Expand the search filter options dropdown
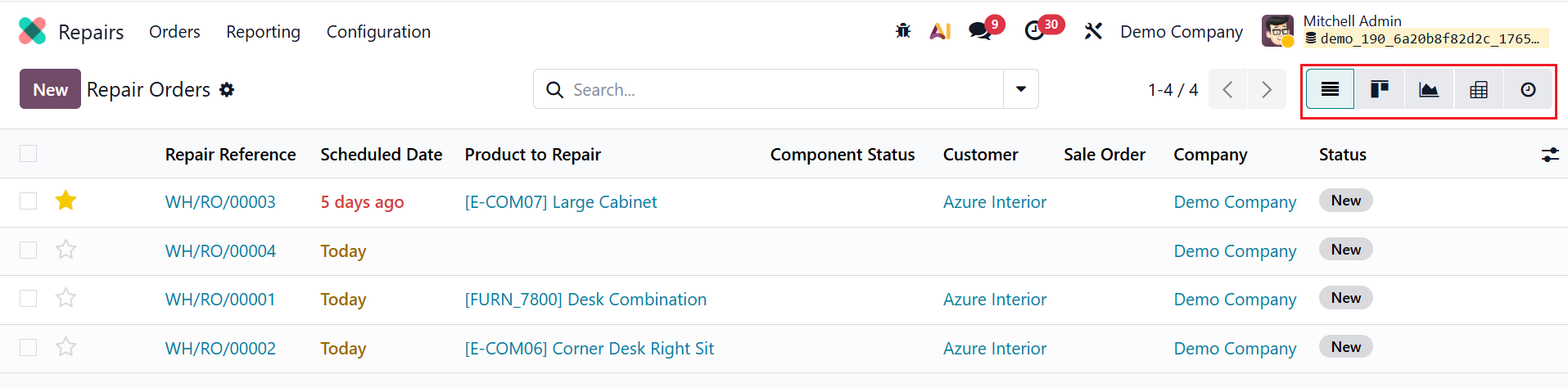Image resolution: width=1568 pixels, height=388 pixels. 1021,89
